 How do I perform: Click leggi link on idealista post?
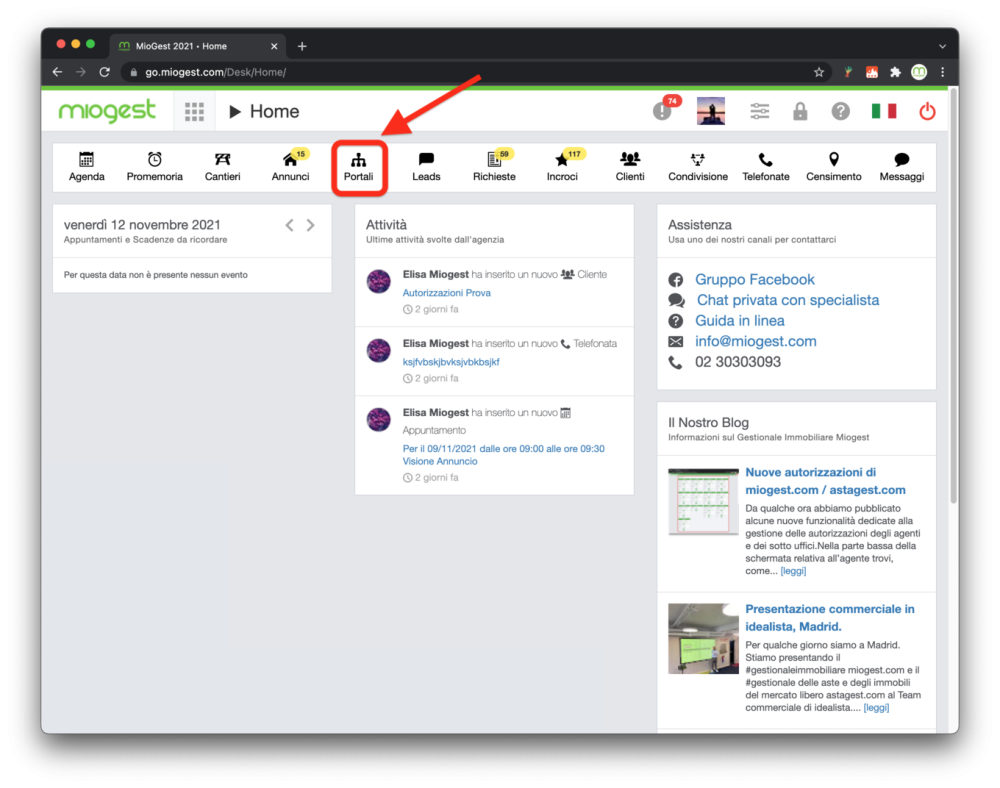876,707
